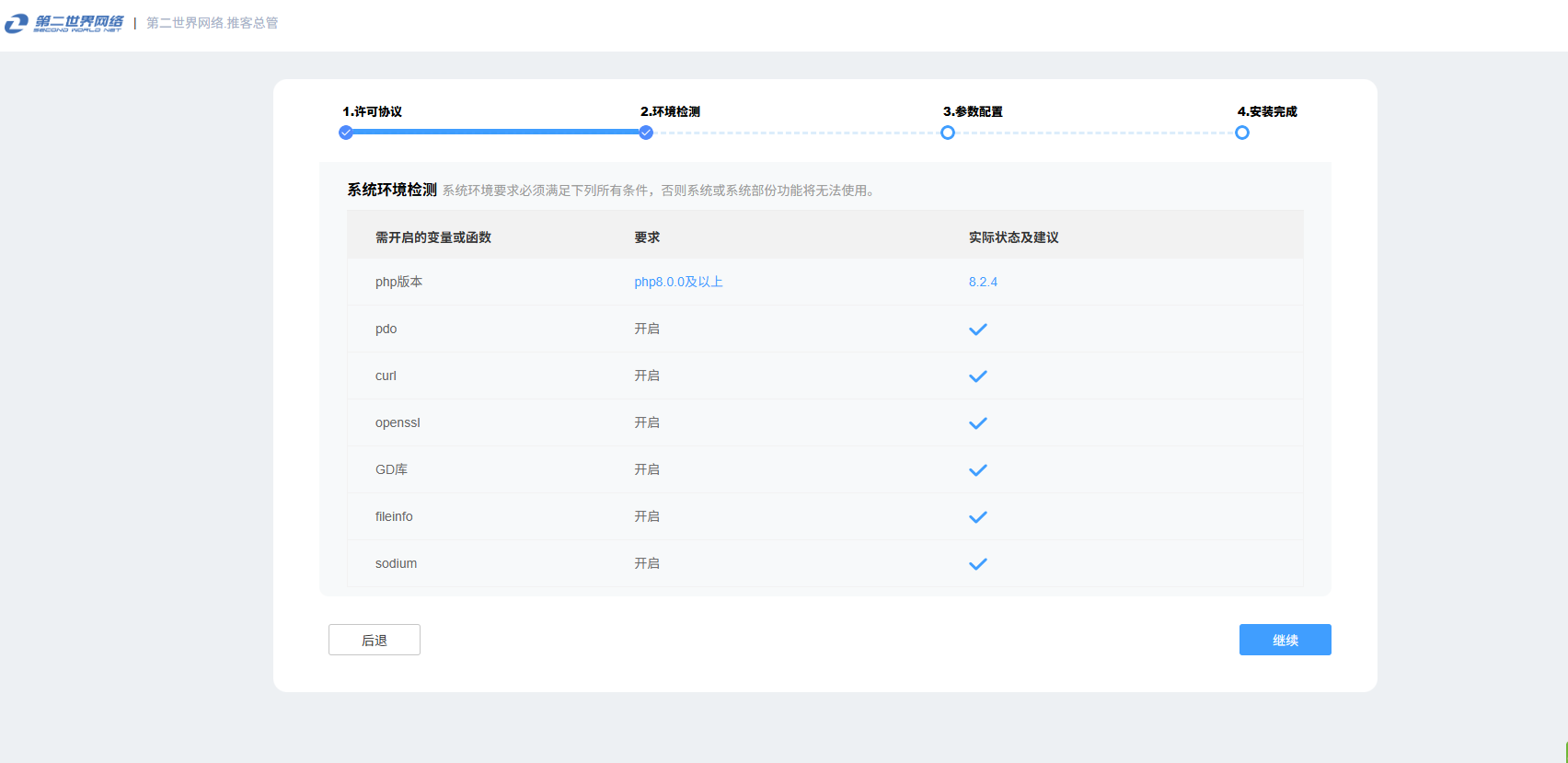
Task: Select the 4.安装完成 step label
Action: pos(1267,111)
